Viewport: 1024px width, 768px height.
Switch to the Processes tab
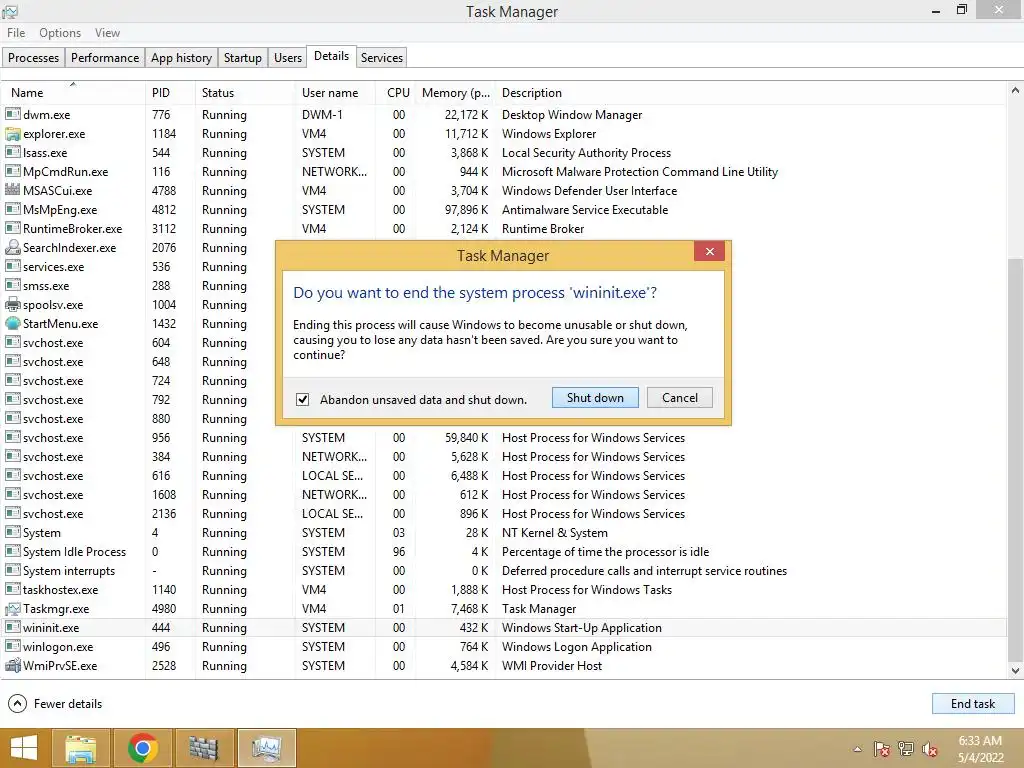coord(33,57)
